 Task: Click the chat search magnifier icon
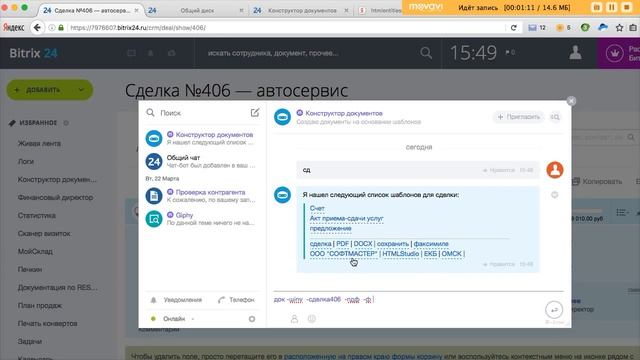(150, 113)
